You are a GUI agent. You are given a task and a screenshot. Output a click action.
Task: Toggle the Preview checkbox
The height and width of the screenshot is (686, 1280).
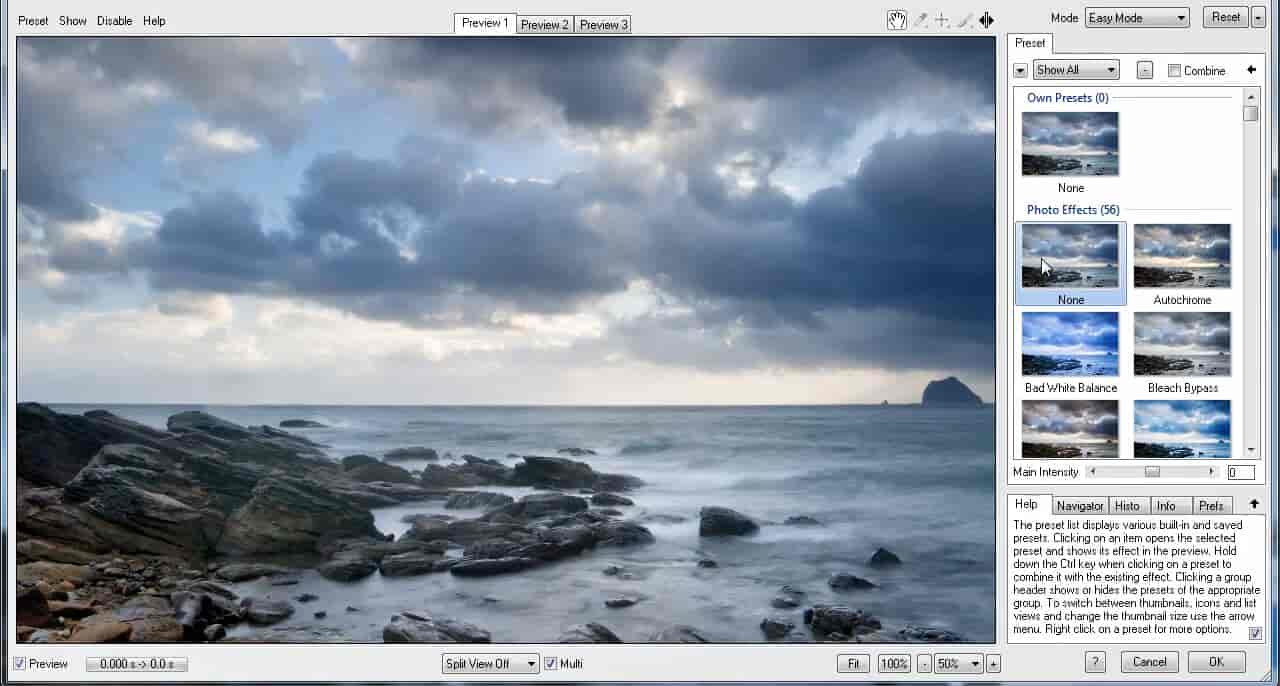[x=20, y=663]
